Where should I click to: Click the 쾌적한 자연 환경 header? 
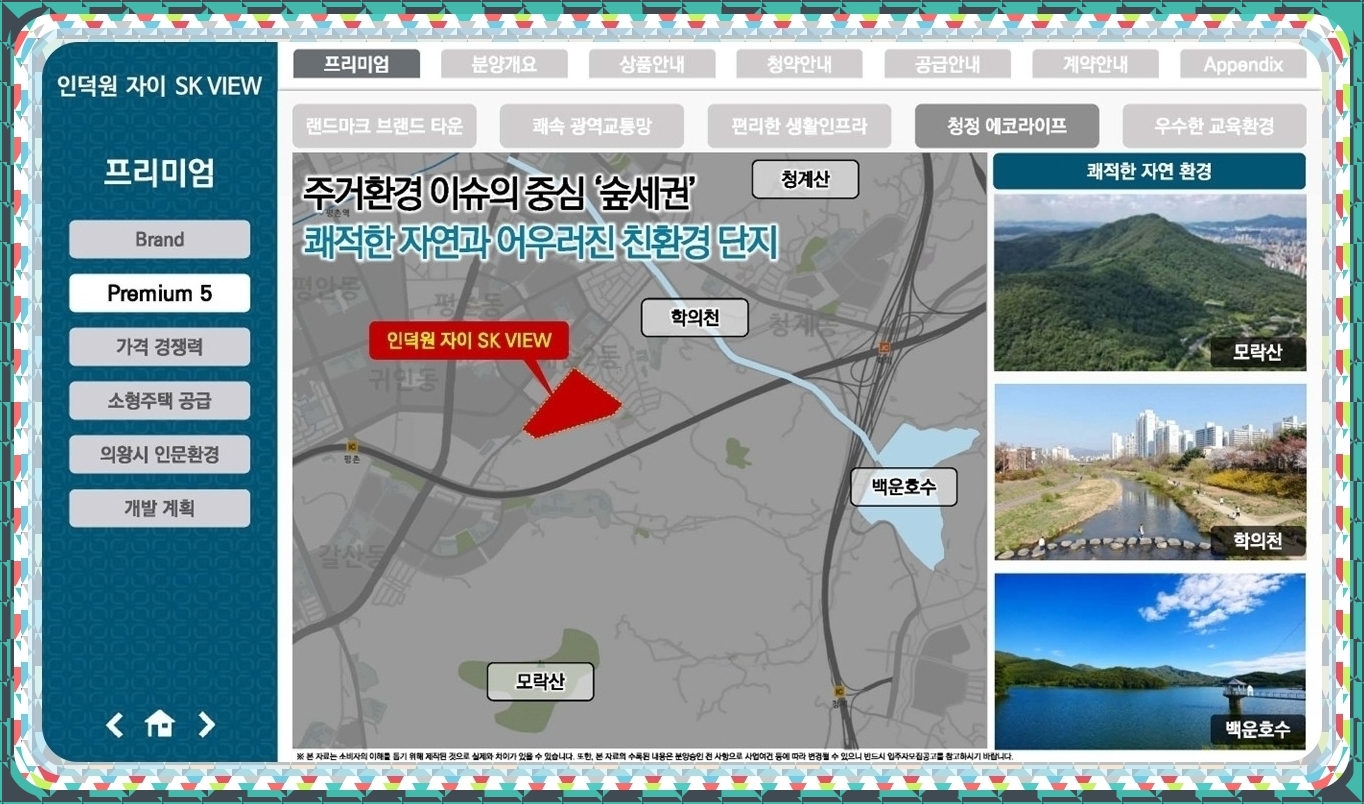[1149, 171]
